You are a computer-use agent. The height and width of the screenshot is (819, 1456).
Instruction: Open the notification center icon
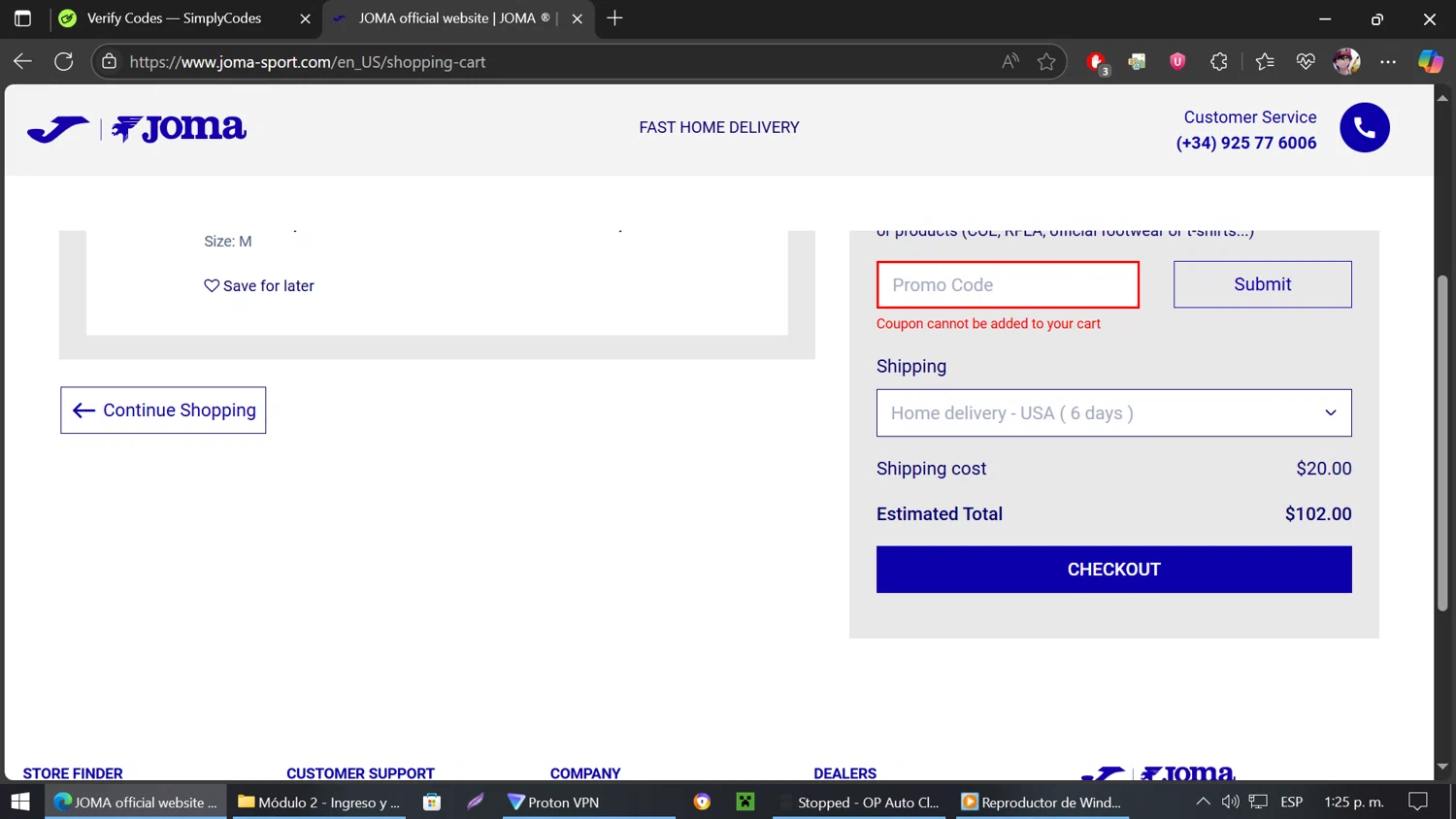pos(1418,802)
